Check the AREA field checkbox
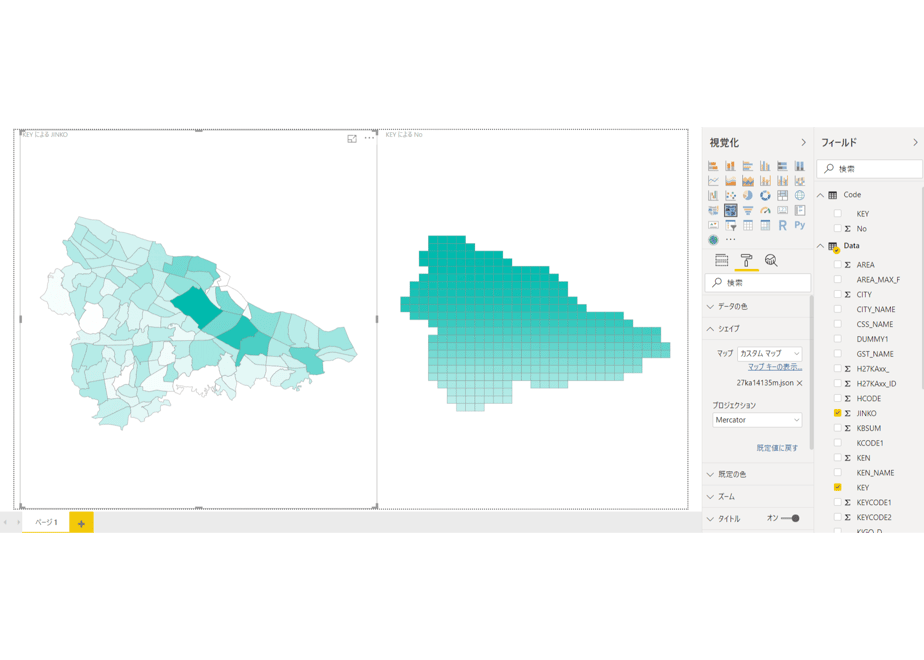 point(837,265)
